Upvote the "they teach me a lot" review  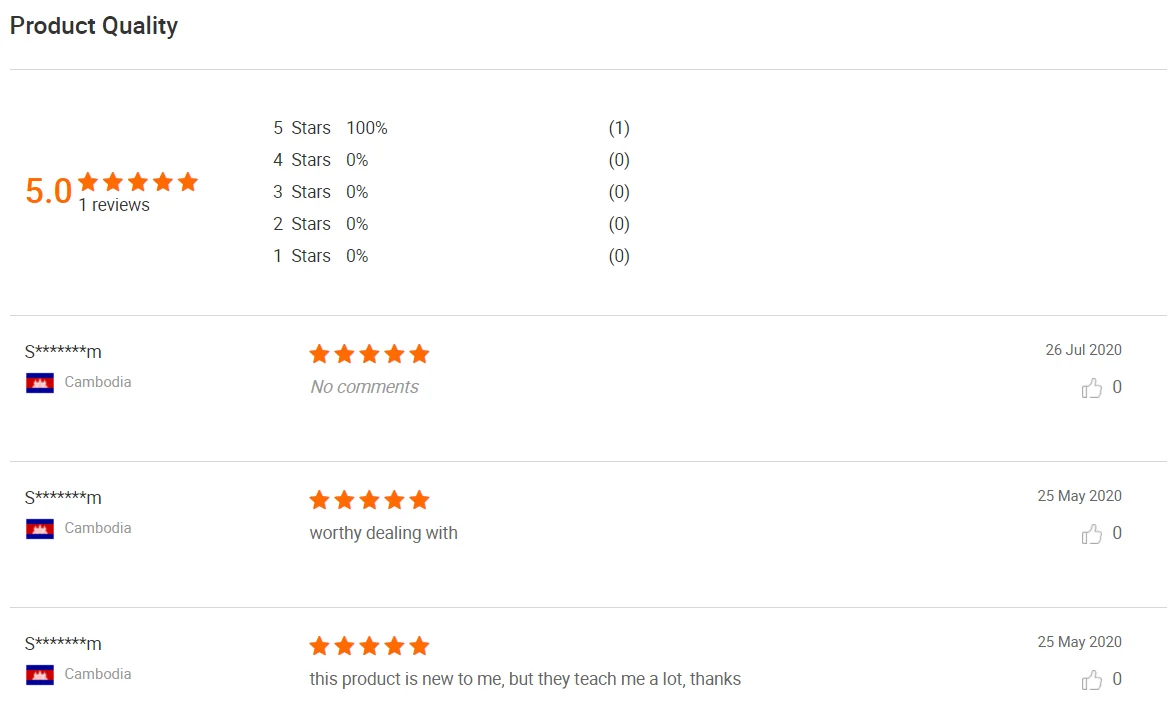(1091, 680)
